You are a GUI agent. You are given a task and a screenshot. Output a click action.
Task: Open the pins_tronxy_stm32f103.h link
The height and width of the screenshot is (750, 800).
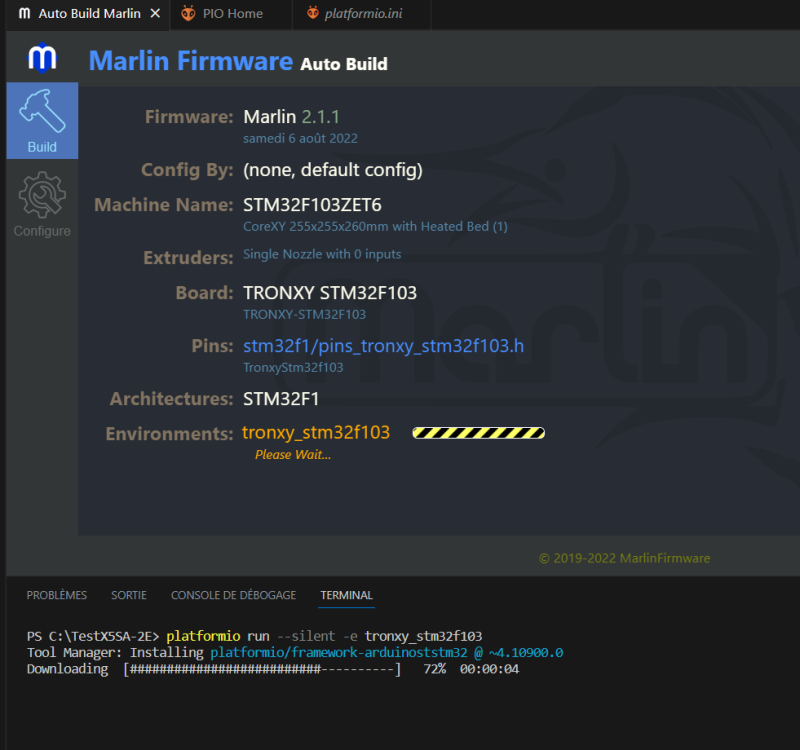coord(383,346)
